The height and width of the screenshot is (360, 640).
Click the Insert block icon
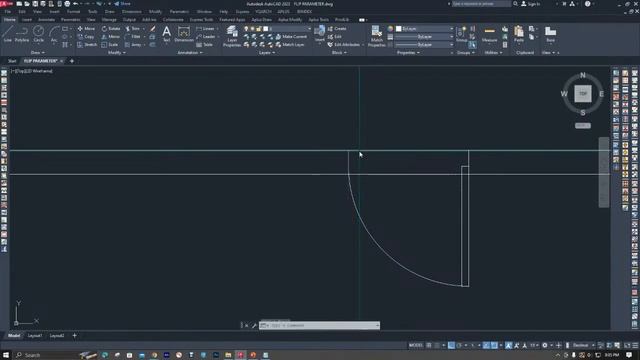[320, 33]
